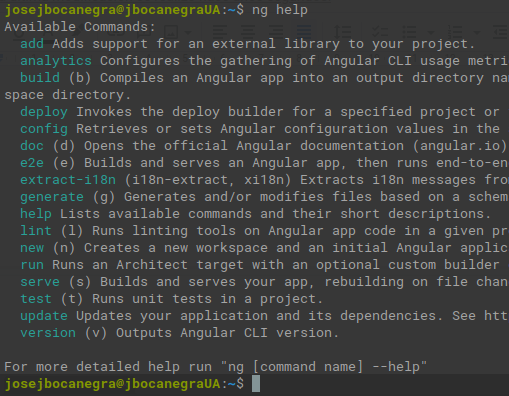Image resolution: width=509 pixels, height=396 pixels.
Task: Click the faint center align icon
Action: pos(248,32)
